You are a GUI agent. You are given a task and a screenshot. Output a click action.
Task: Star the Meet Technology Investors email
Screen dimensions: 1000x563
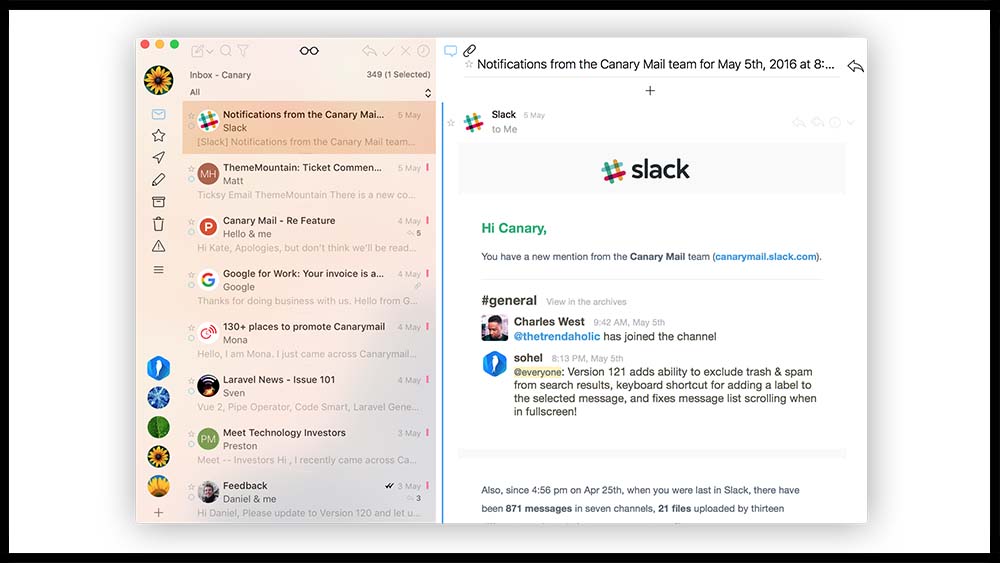(x=191, y=433)
